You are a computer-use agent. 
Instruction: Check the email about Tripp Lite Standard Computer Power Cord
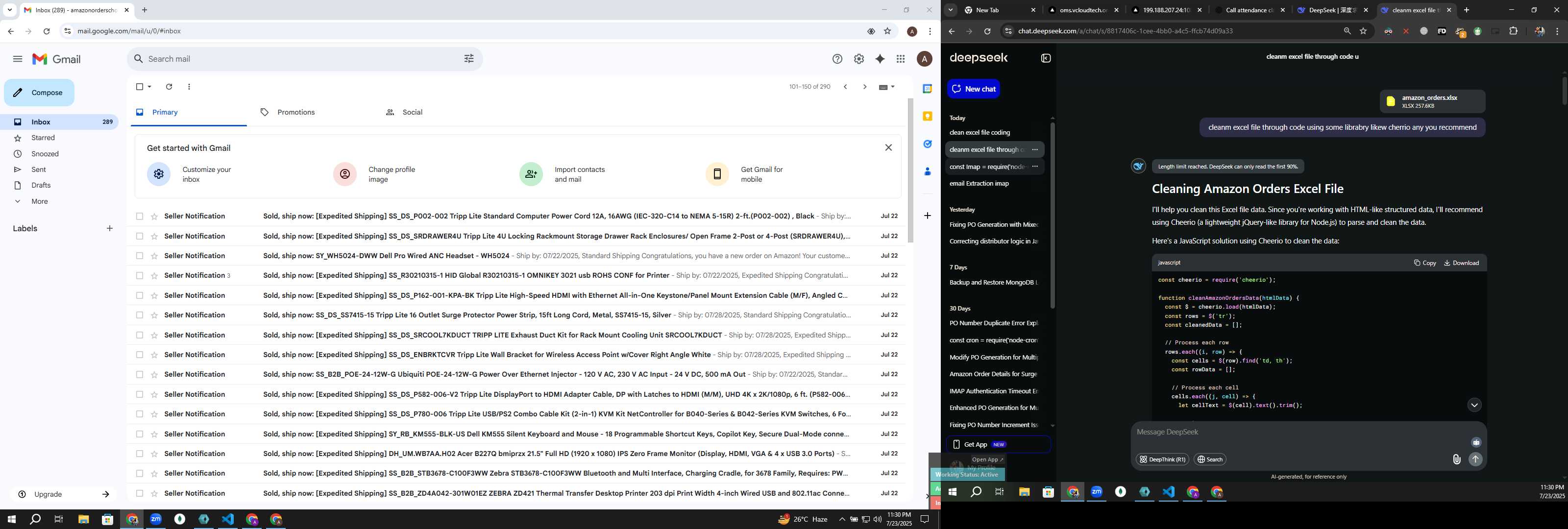tap(139, 216)
